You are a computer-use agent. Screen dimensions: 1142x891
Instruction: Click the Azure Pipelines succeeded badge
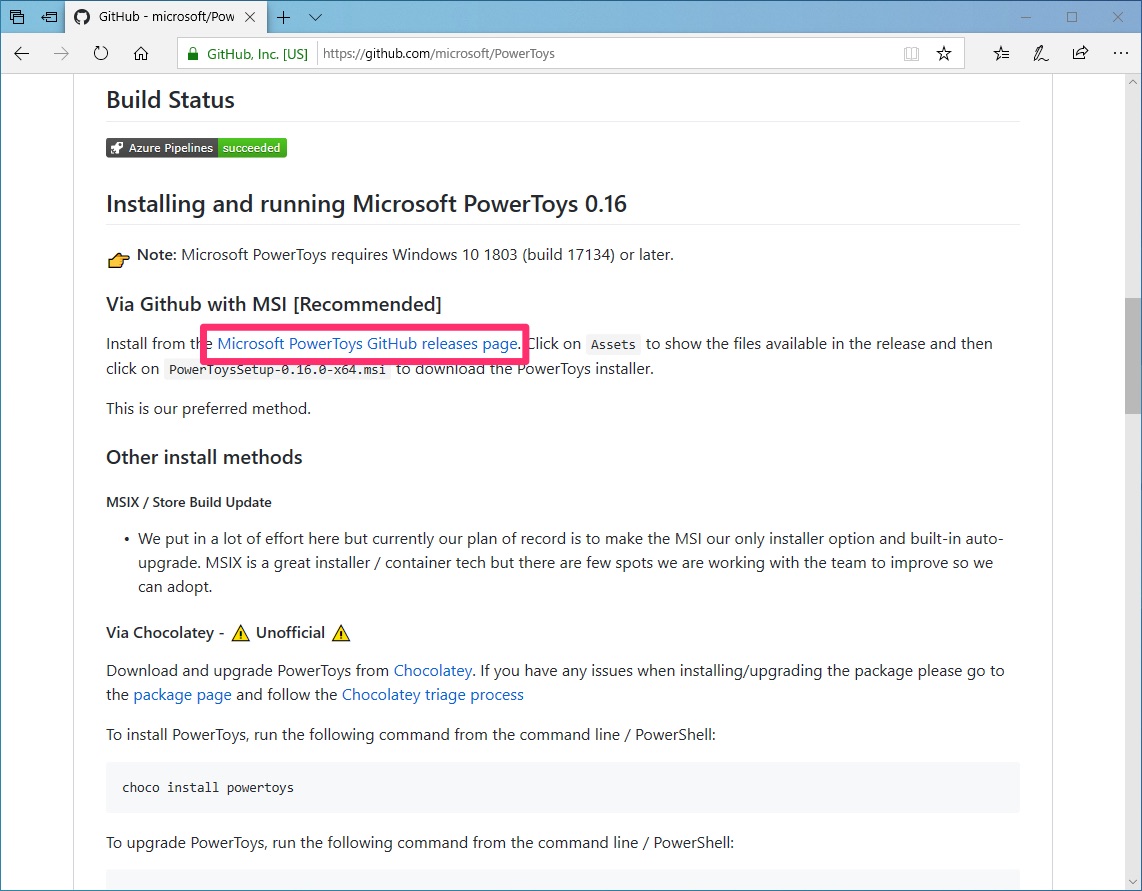click(x=196, y=148)
